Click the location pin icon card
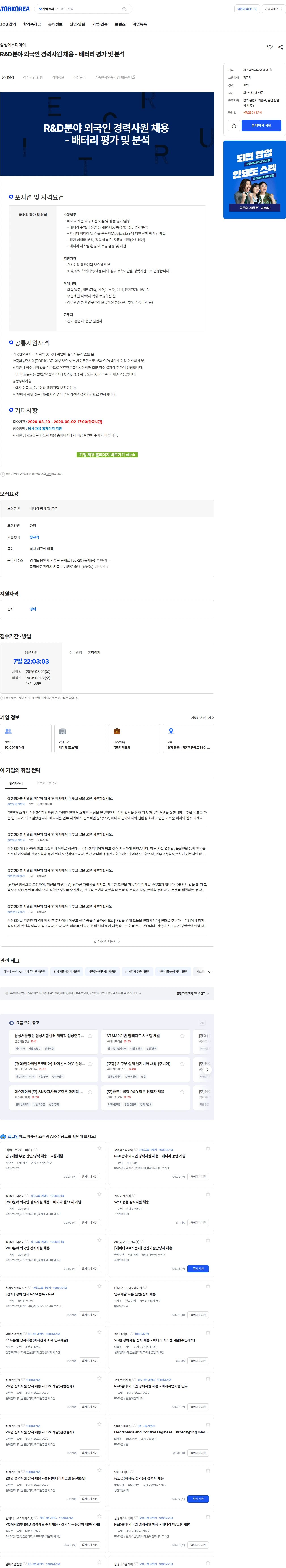 (x=189, y=738)
